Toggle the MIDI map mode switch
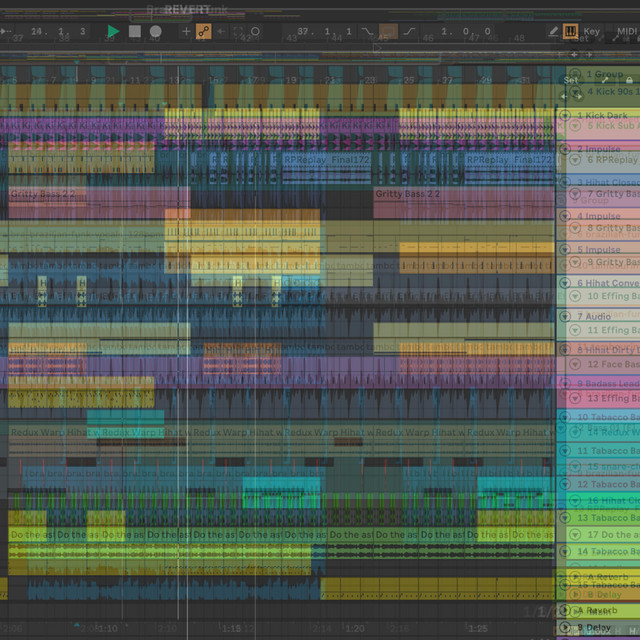Viewport: 640px width, 640px height. 627,32
